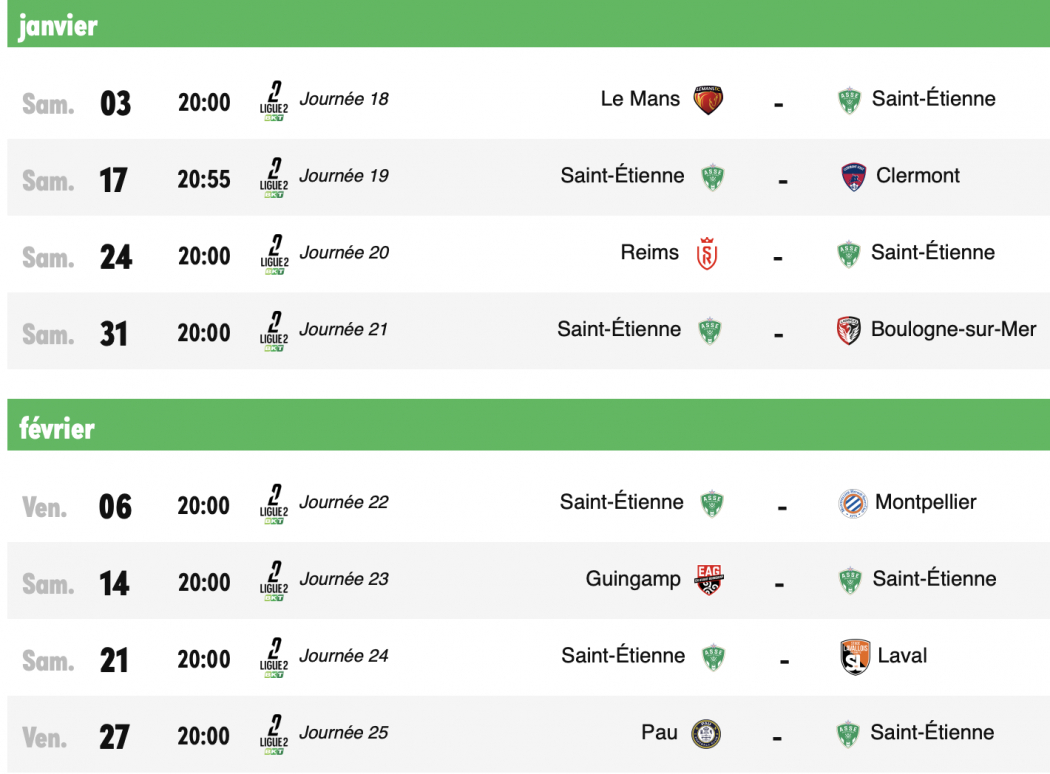Click the Ven. 27 date number
Screen dimensions: 1050x774
pos(115,734)
